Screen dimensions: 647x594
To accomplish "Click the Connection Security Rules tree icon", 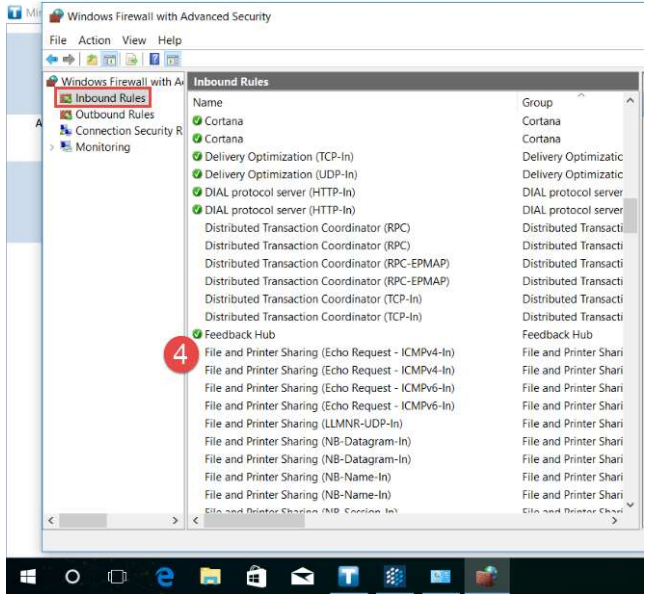I will [x=66, y=130].
